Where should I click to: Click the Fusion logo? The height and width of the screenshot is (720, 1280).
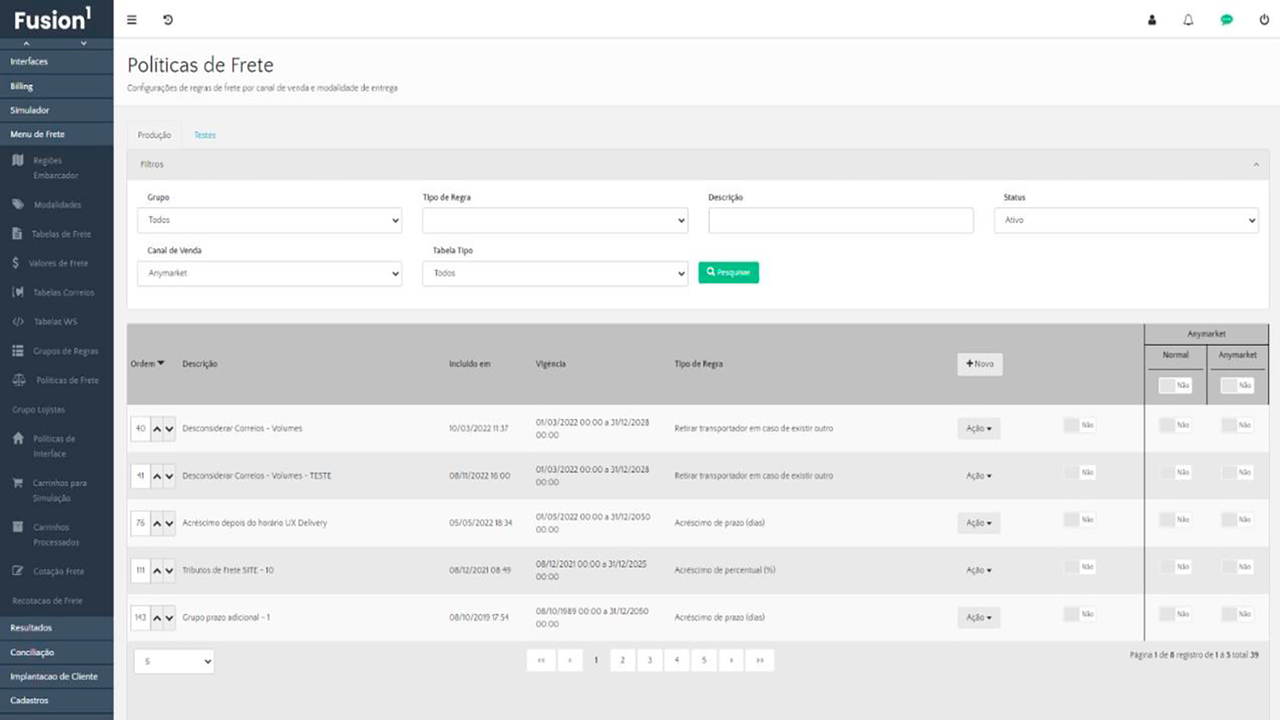(x=53, y=19)
